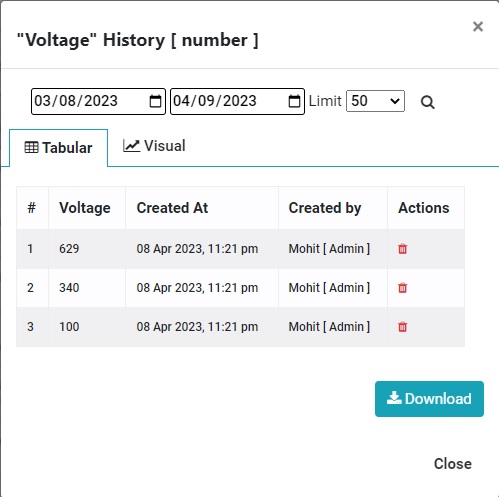Delete the 100 voltage record

click(x=402, y=327)
